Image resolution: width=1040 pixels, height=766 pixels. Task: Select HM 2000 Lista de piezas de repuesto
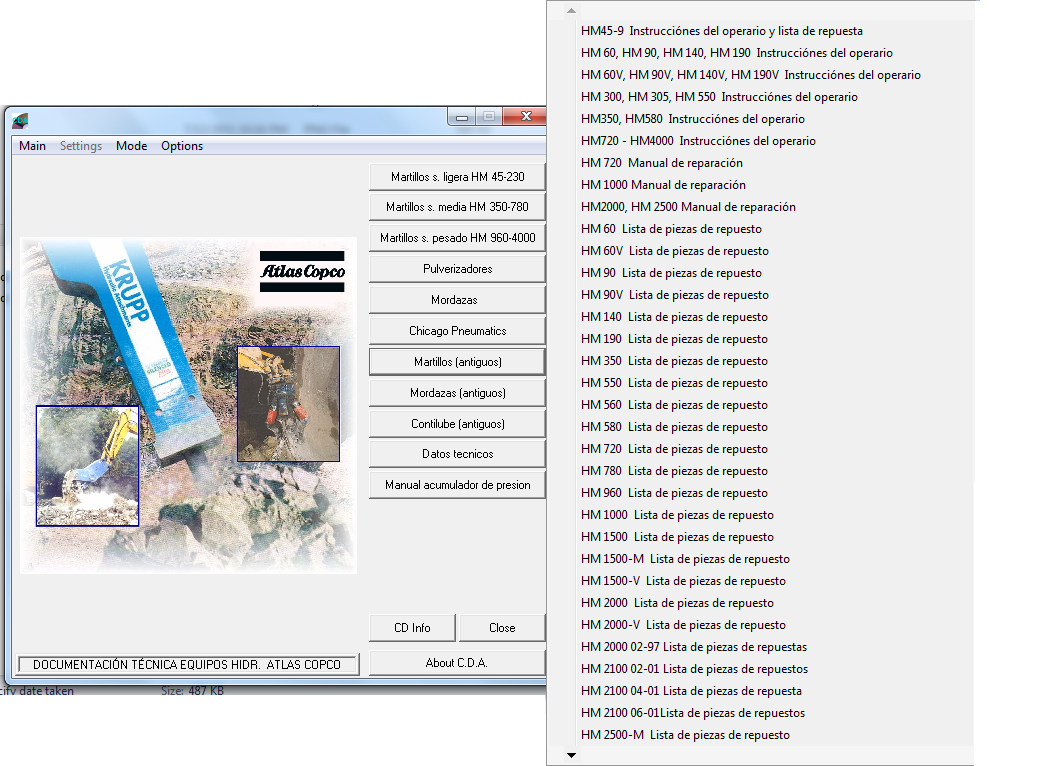pyautogui.click(x=677, y=602)
